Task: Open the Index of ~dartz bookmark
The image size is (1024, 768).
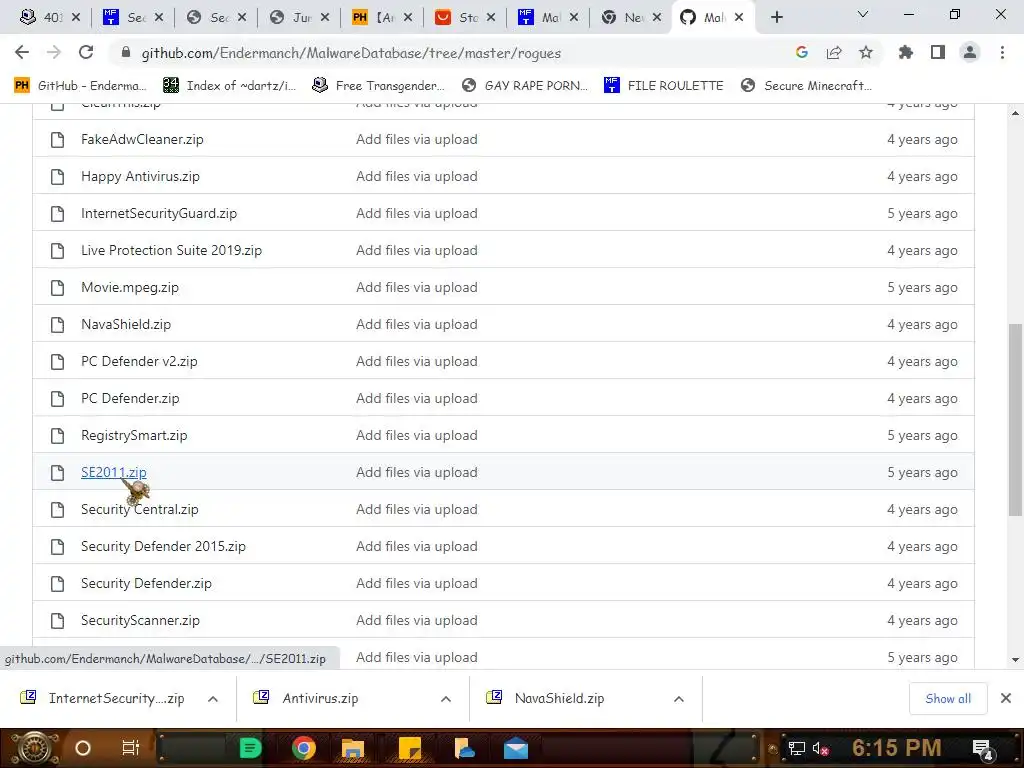Action: point(229,86)
